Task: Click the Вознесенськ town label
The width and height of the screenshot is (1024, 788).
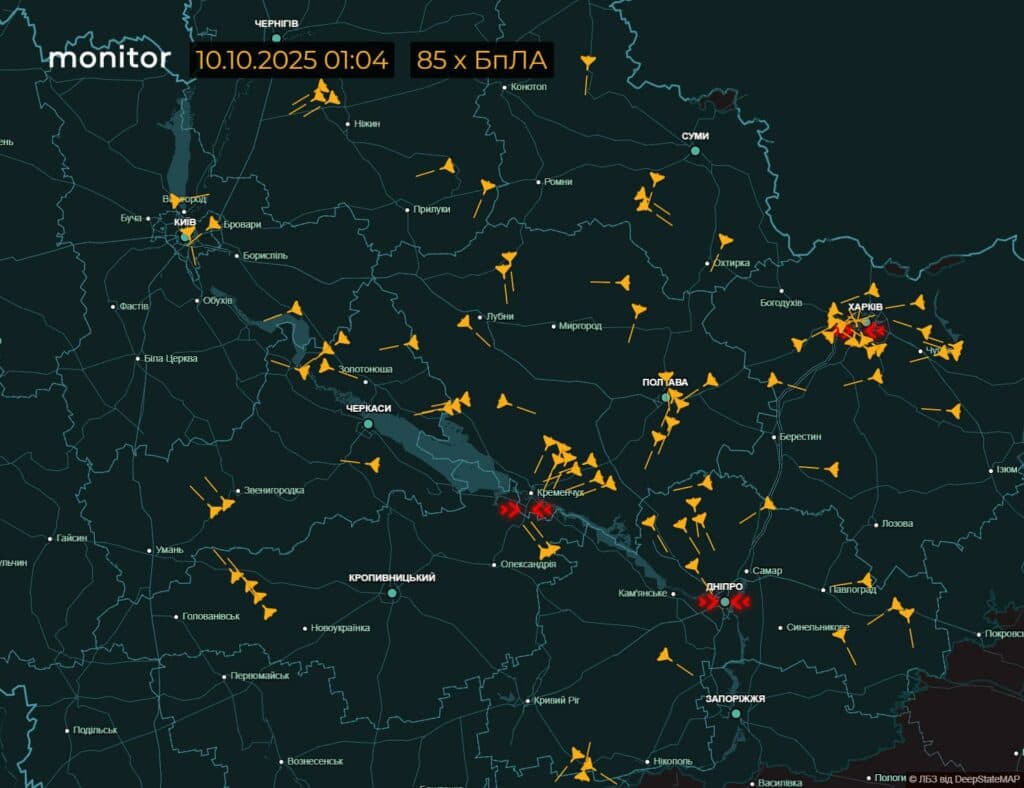Action: pos(315,761)
